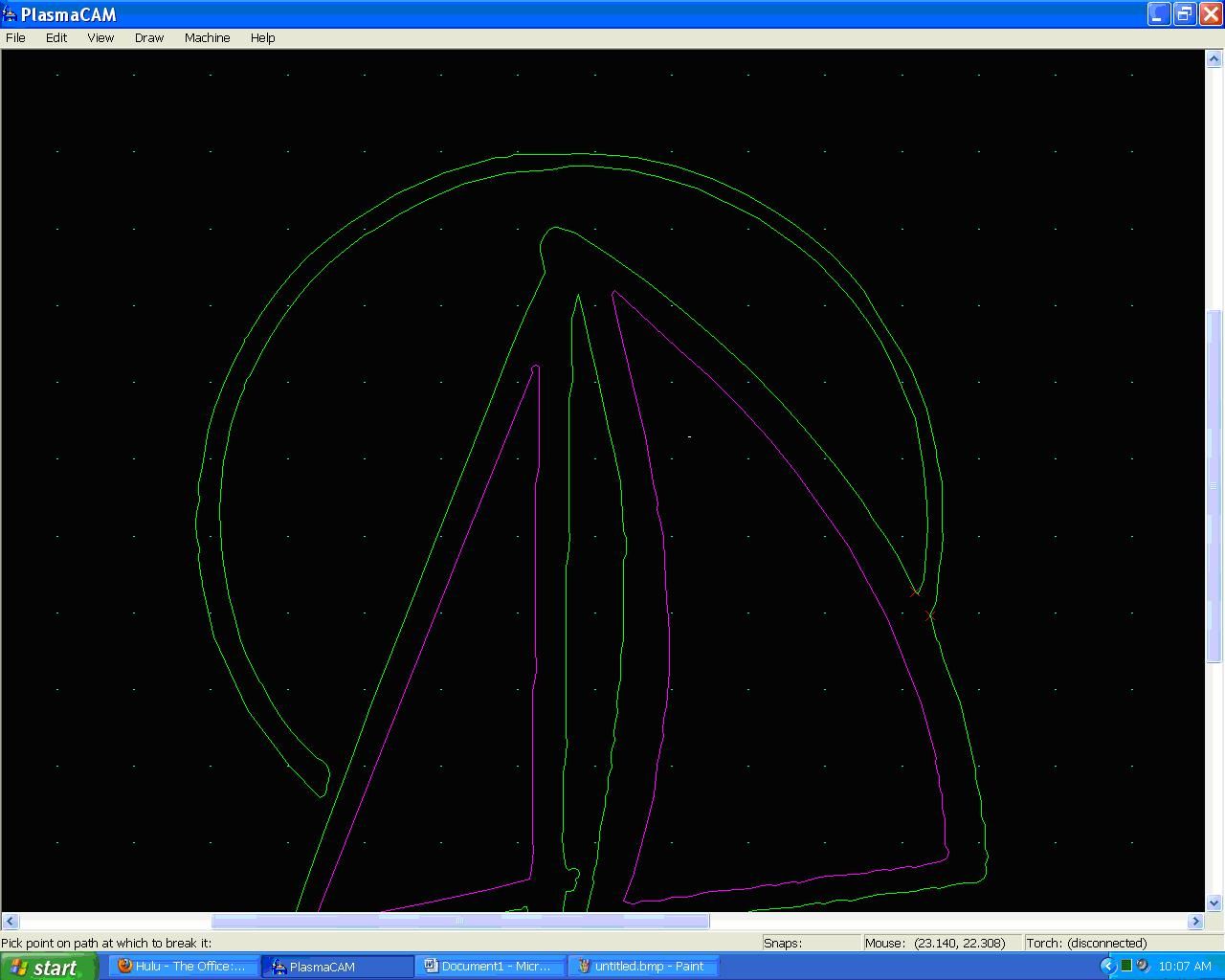Click the Start button
1225x980 pixels.
tap(48, 966)
